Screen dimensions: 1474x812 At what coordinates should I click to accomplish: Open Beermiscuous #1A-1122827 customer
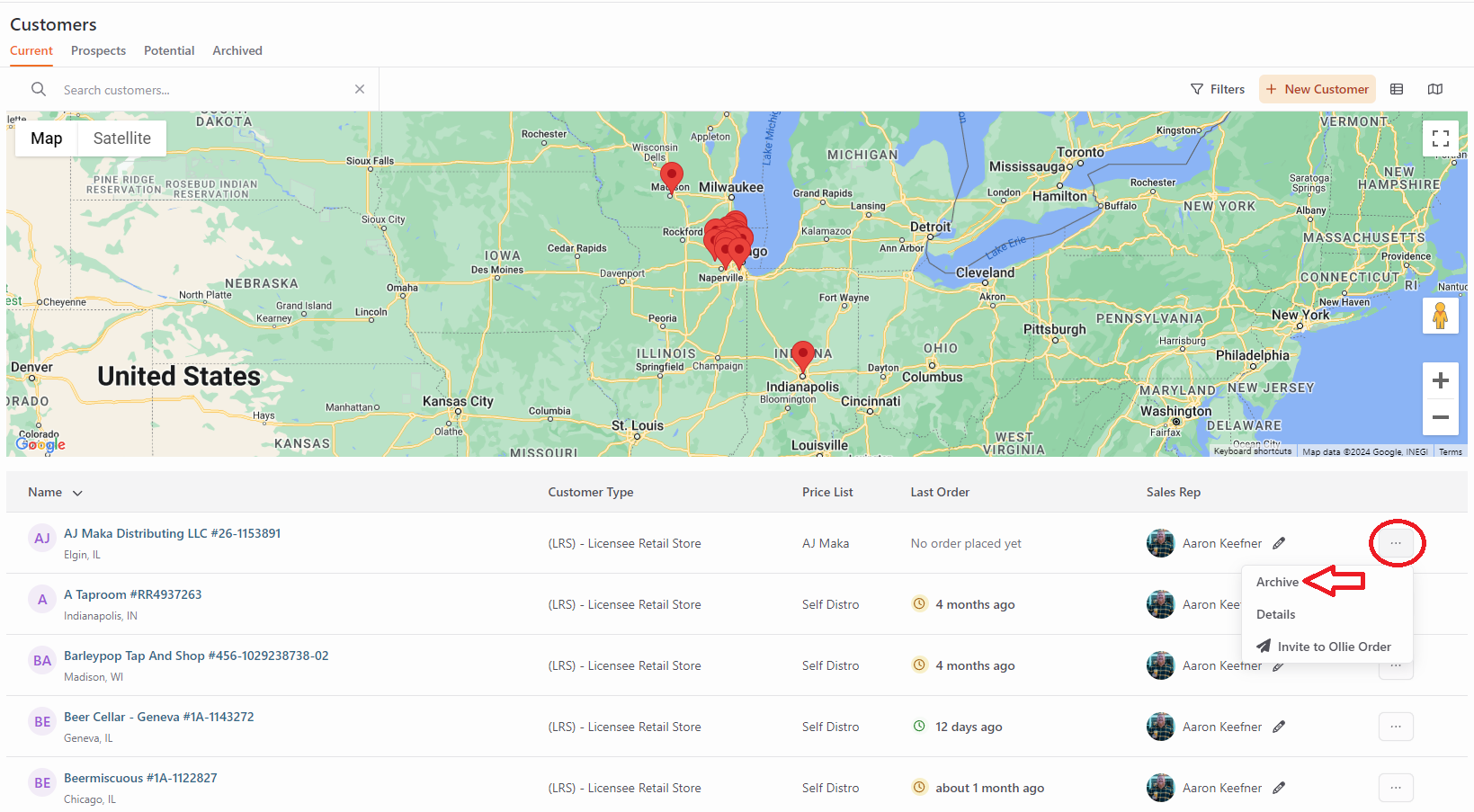tap(140, 778)
